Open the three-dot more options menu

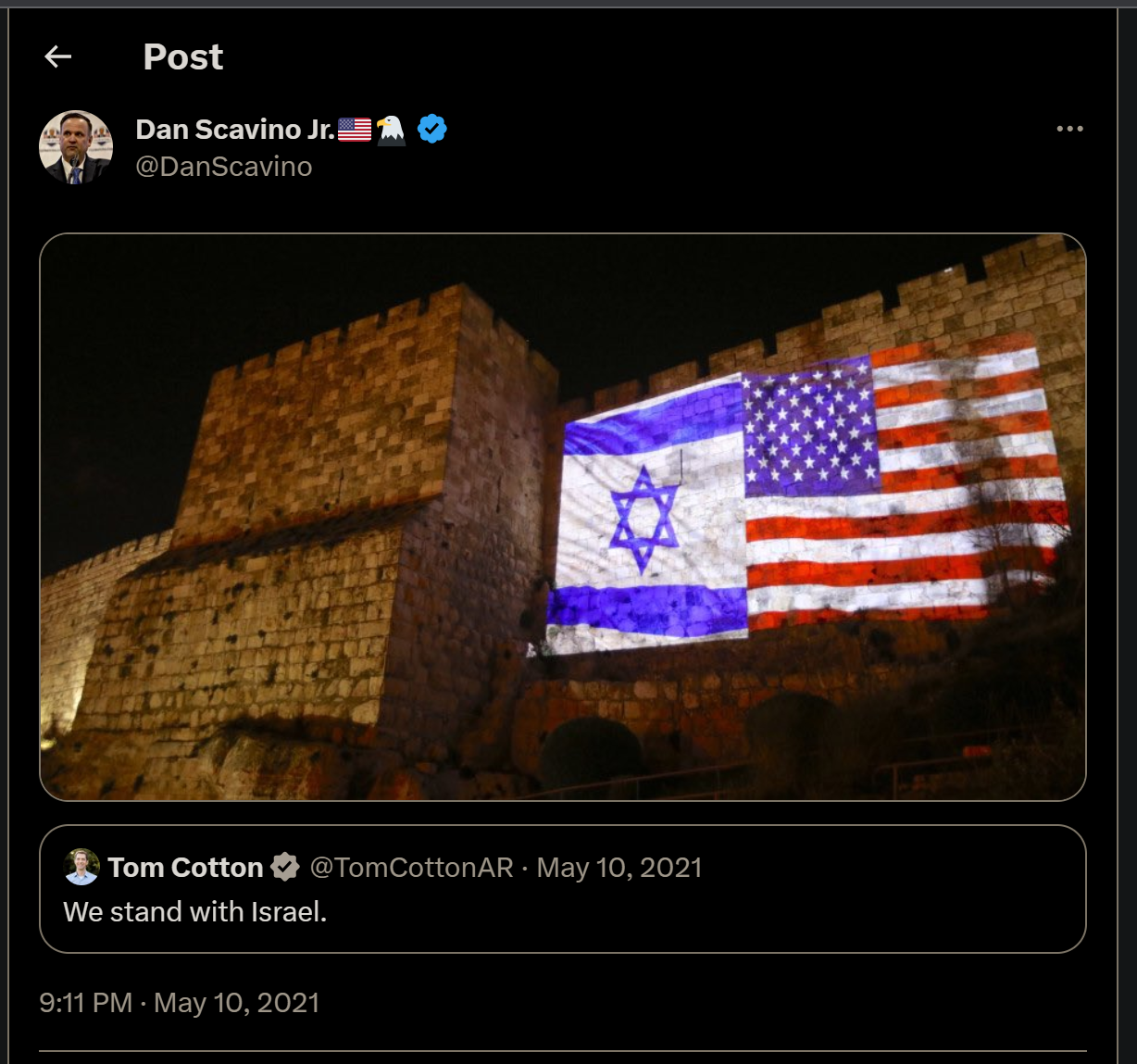[x=1069, y=129]
